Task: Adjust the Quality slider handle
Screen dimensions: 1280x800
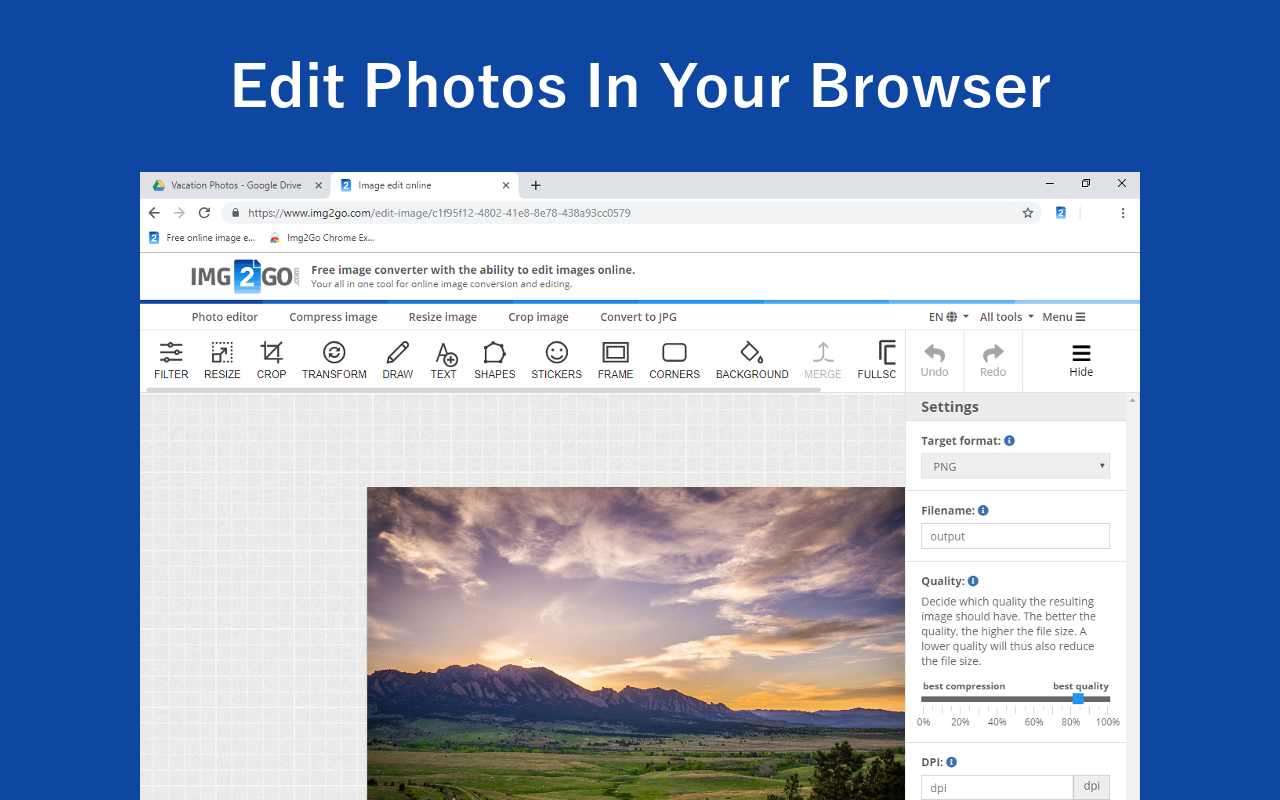Action: point(1078,699)
